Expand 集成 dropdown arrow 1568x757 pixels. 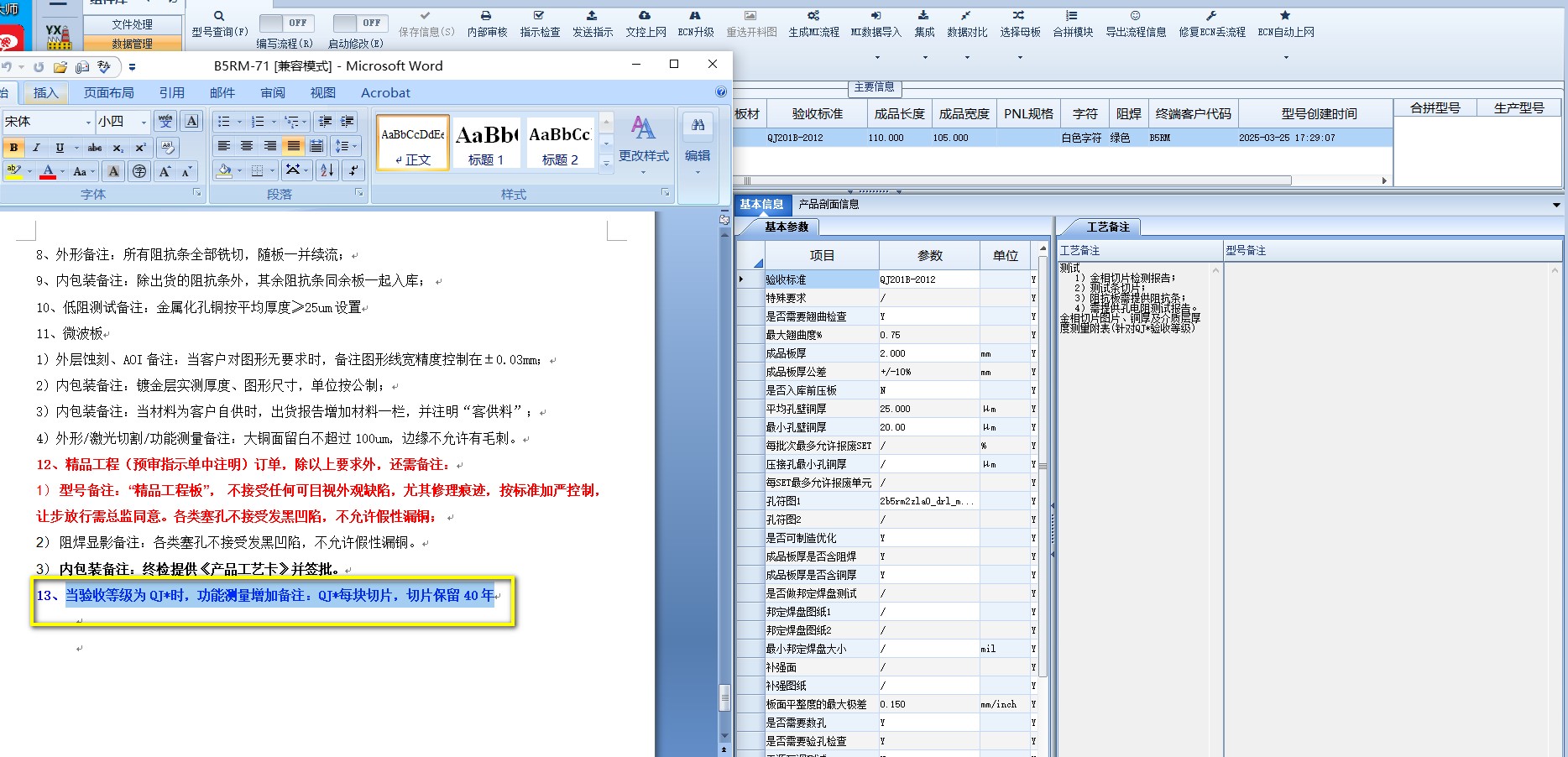click(925, 58)
